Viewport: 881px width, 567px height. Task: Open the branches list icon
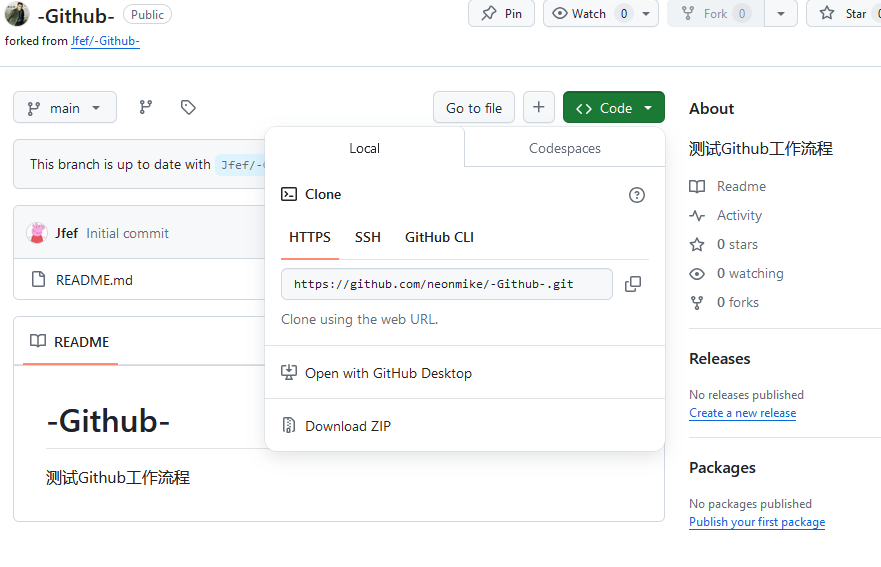[x=146, y=107]
